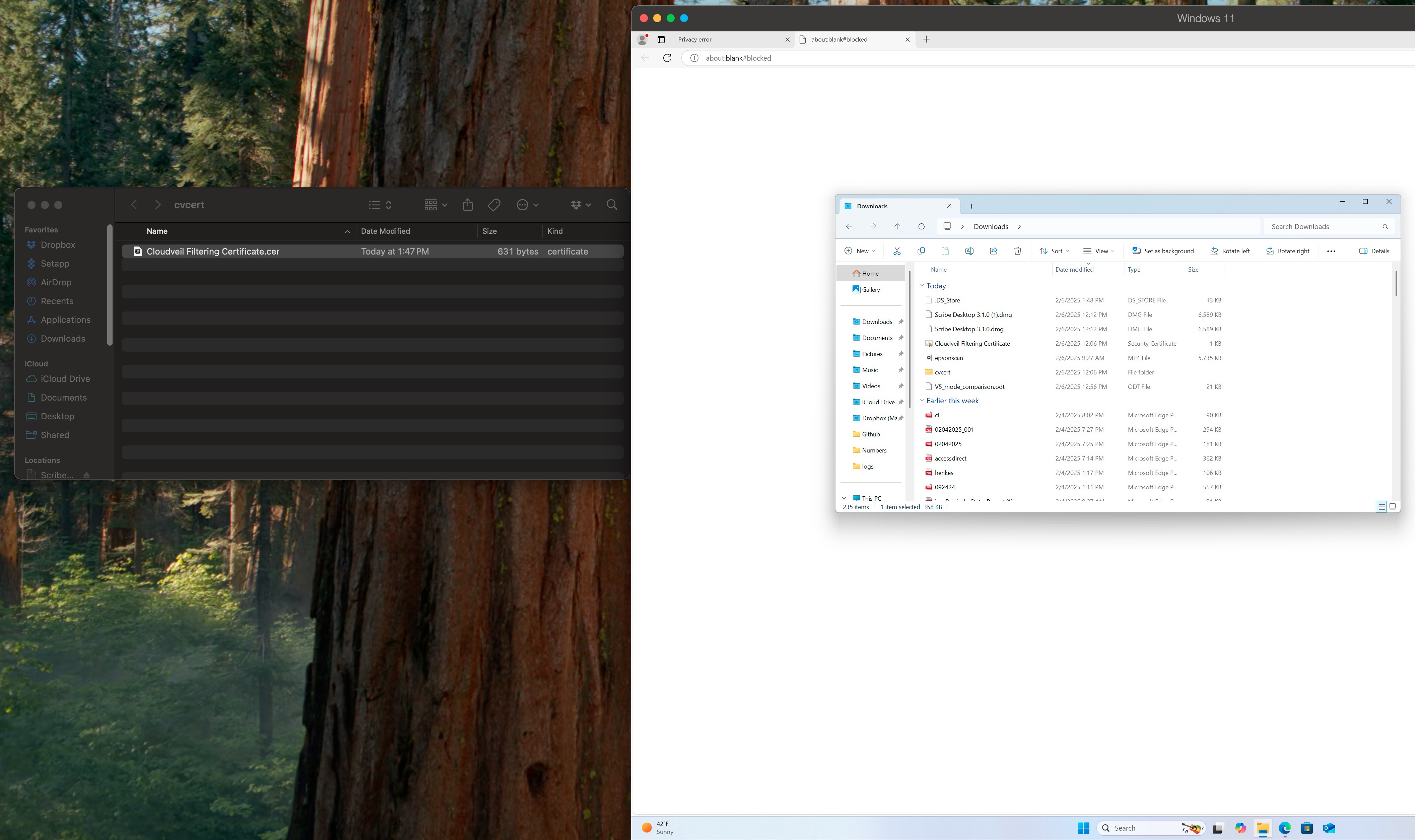The image size is (1415, 840).
Task: Open View dropdown in Explorer
Action: pos(1099,251)
